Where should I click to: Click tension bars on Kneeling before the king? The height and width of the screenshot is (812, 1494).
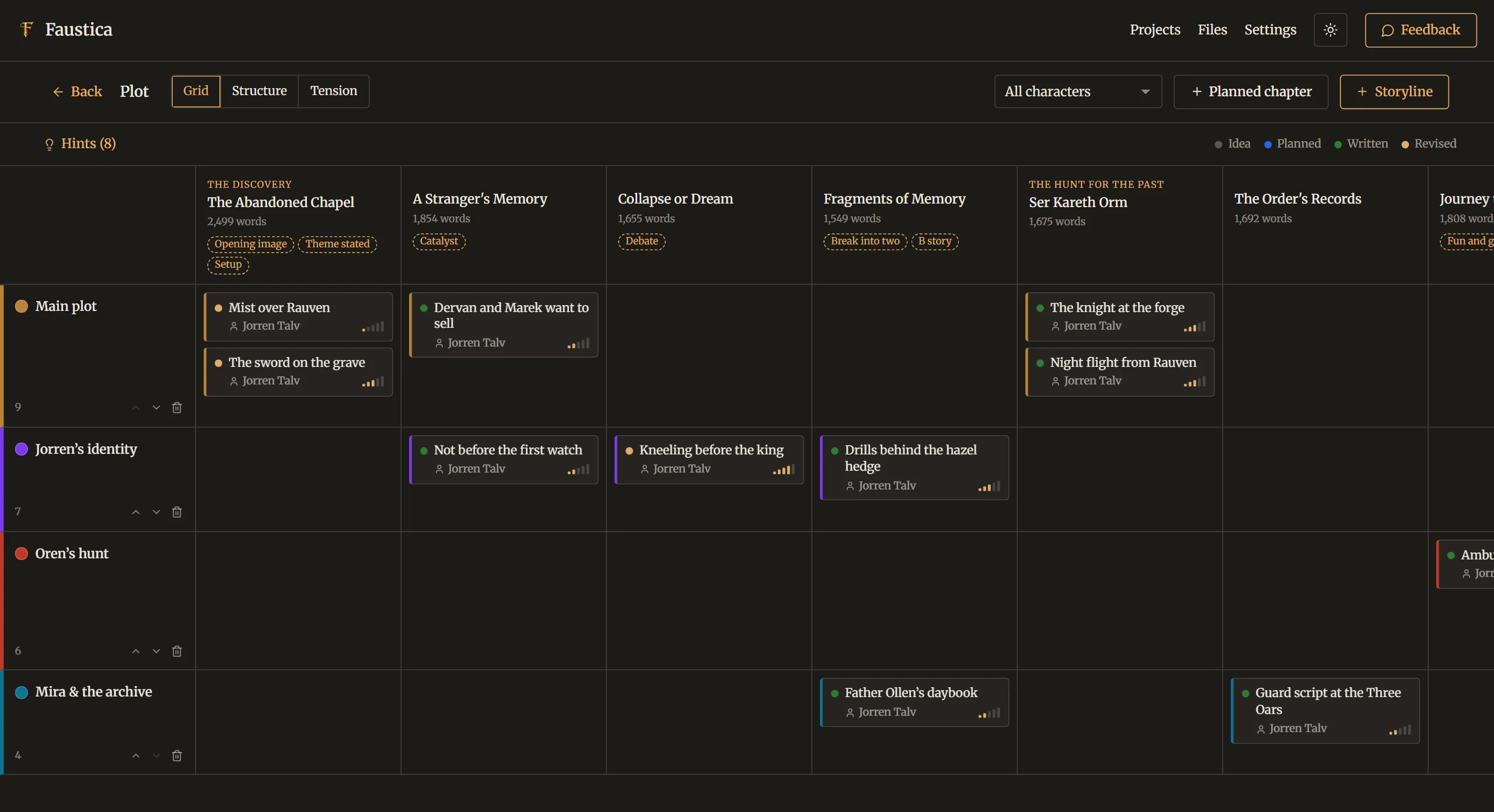[x=784, y=470]
